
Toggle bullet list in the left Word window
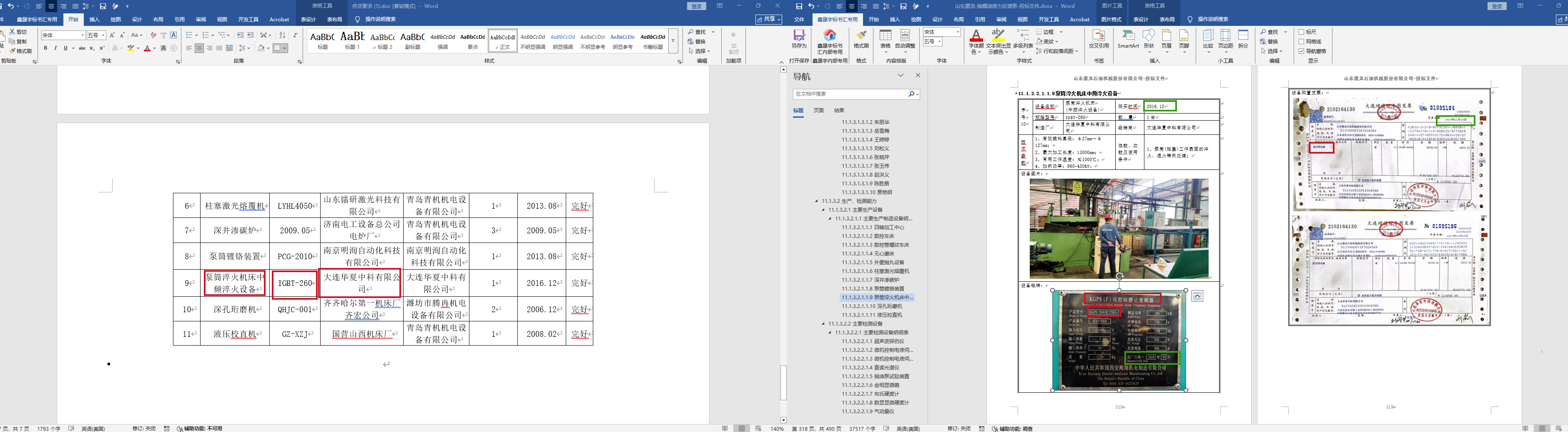point(189,35)
